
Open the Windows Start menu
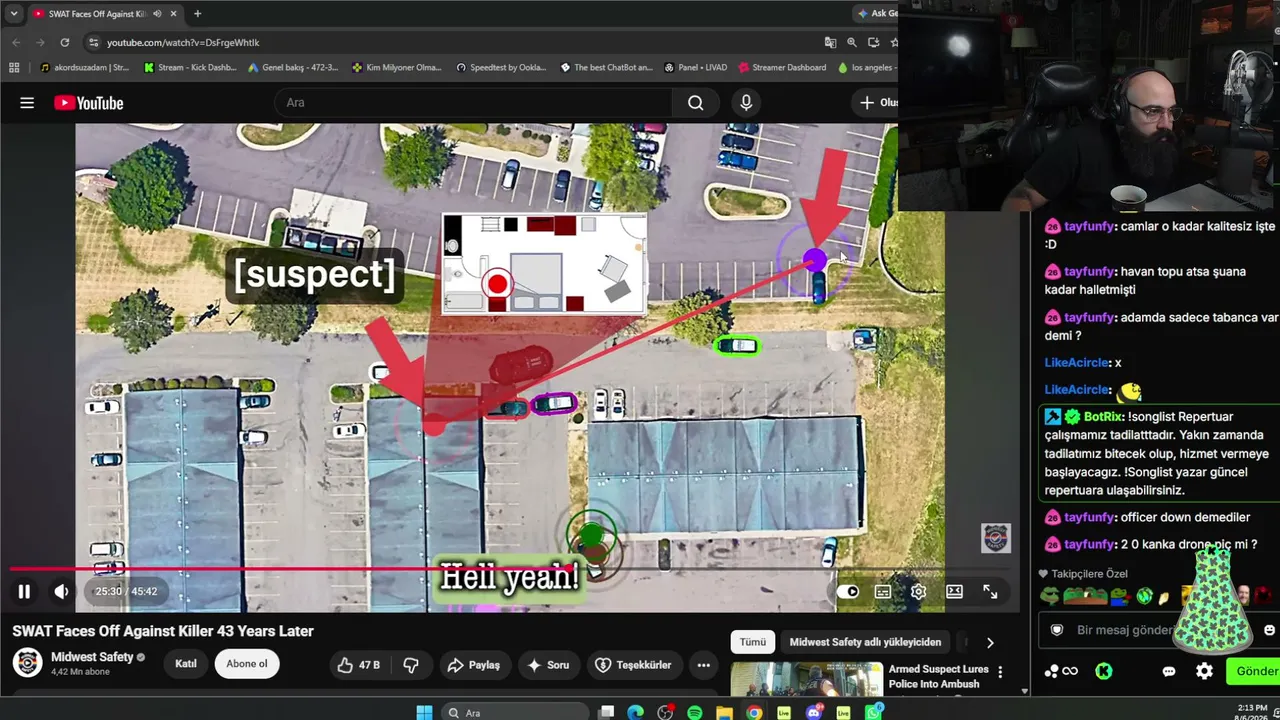point(424,712)
